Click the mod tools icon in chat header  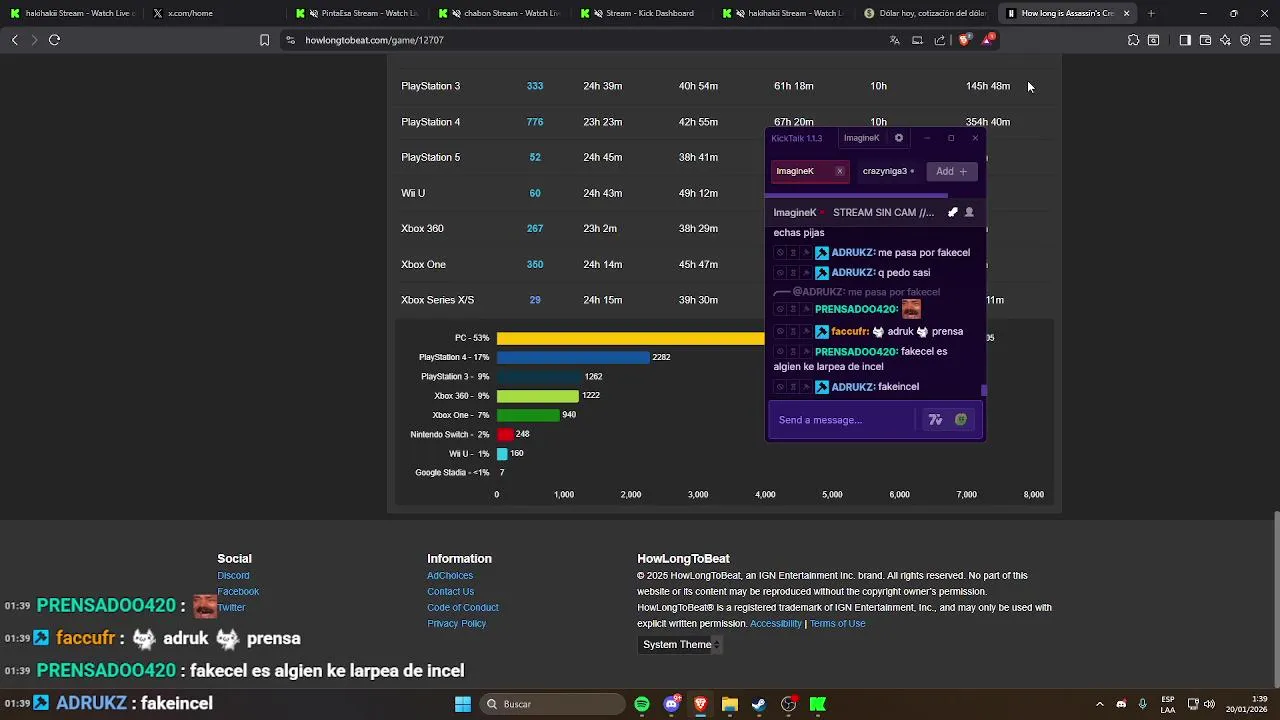coord(952,212)
